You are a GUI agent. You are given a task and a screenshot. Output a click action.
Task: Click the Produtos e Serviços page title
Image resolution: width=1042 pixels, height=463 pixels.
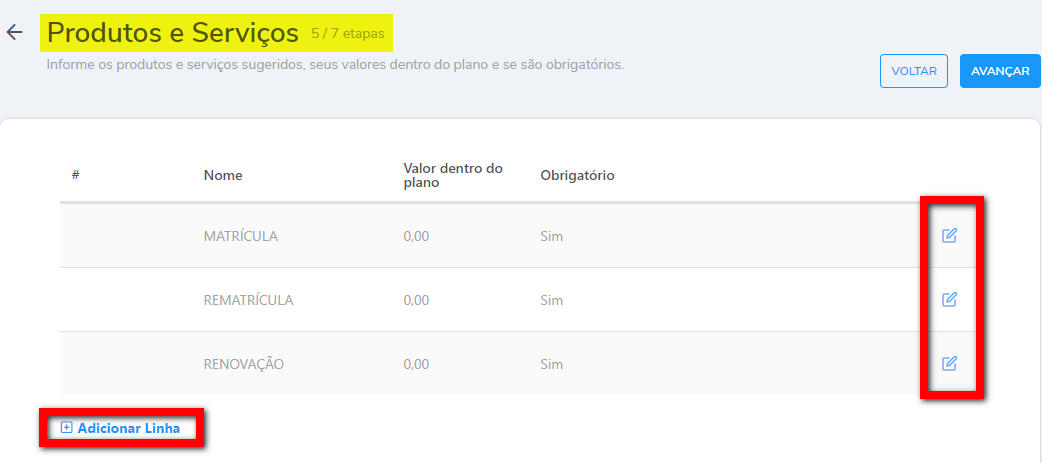point(173,33)
